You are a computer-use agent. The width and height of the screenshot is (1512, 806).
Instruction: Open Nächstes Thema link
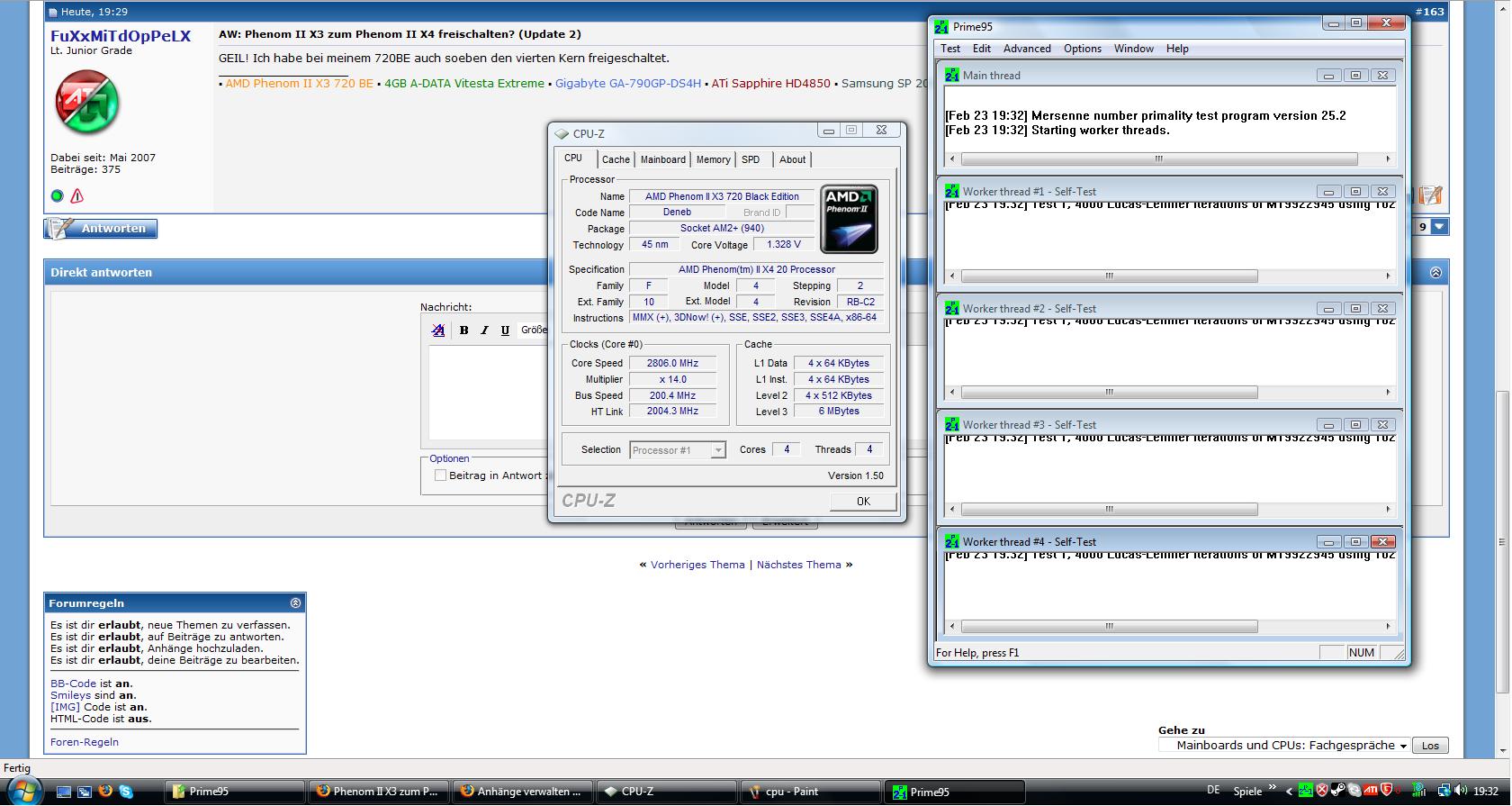click(798, 565)
